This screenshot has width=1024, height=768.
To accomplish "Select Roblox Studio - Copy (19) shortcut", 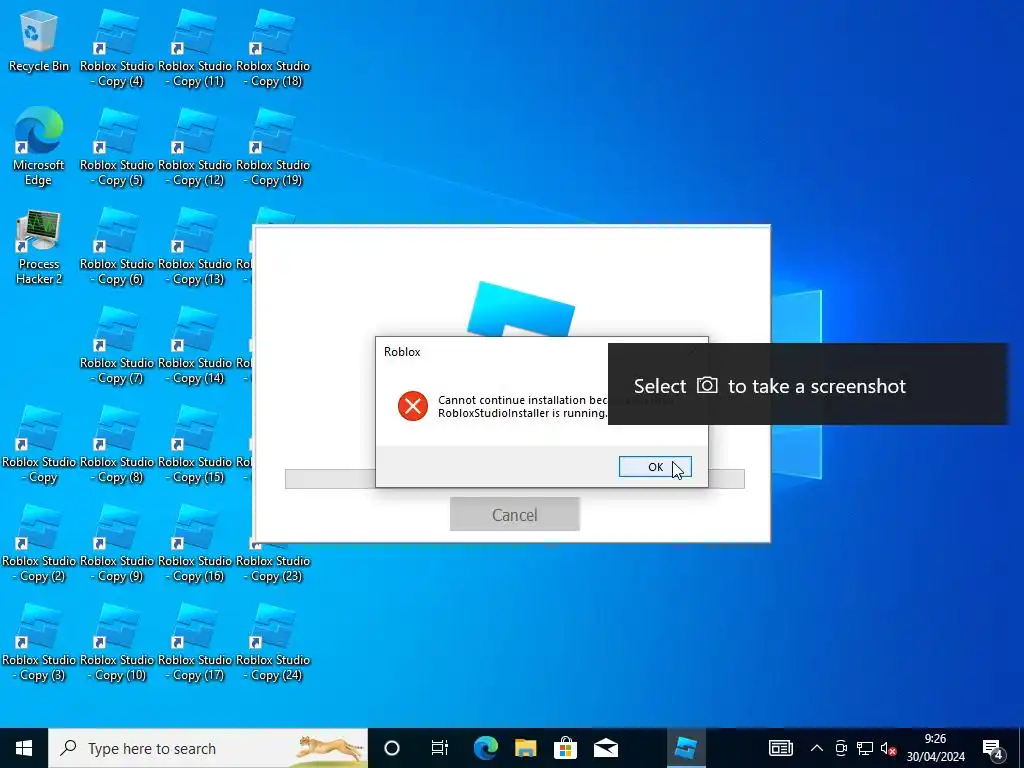I will pos(273,148).
